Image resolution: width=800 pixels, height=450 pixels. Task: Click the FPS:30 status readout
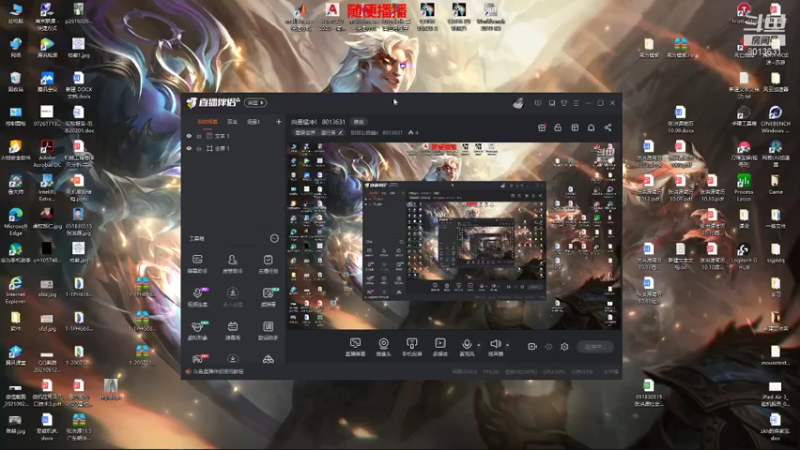pos(491,372)
